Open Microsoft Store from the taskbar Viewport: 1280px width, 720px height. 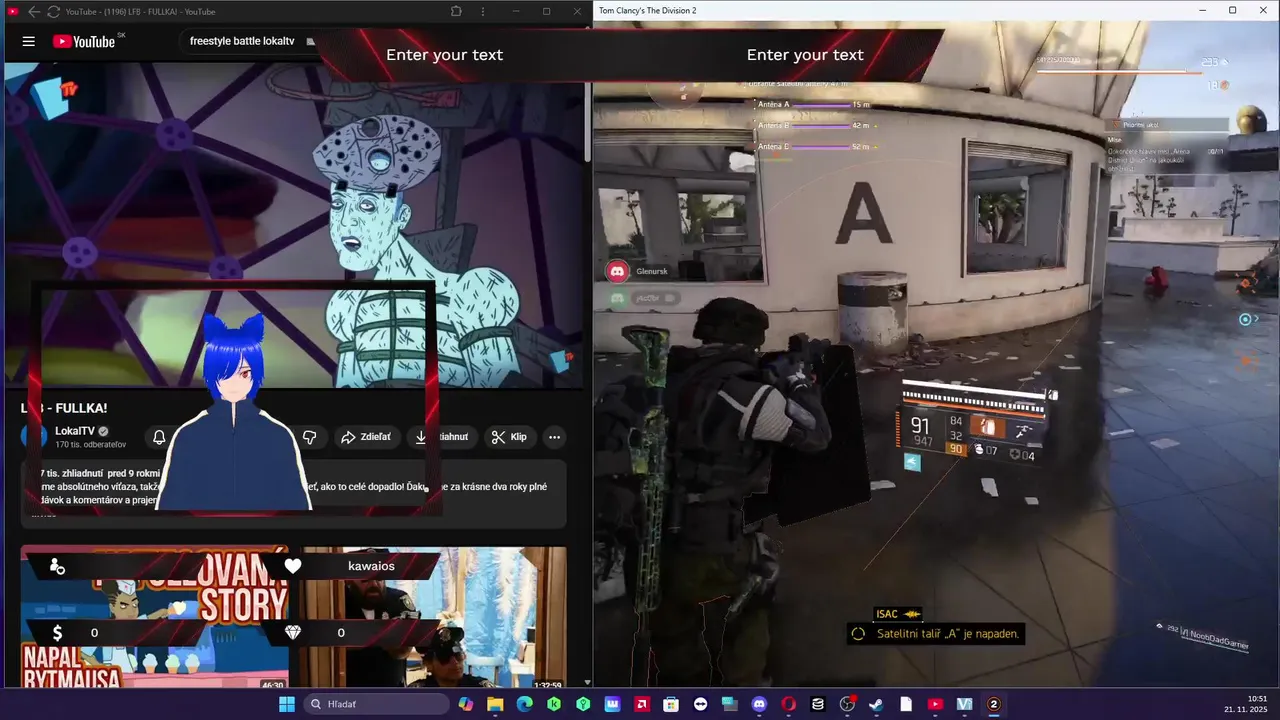pyautogui.click(x=671, y=704)
